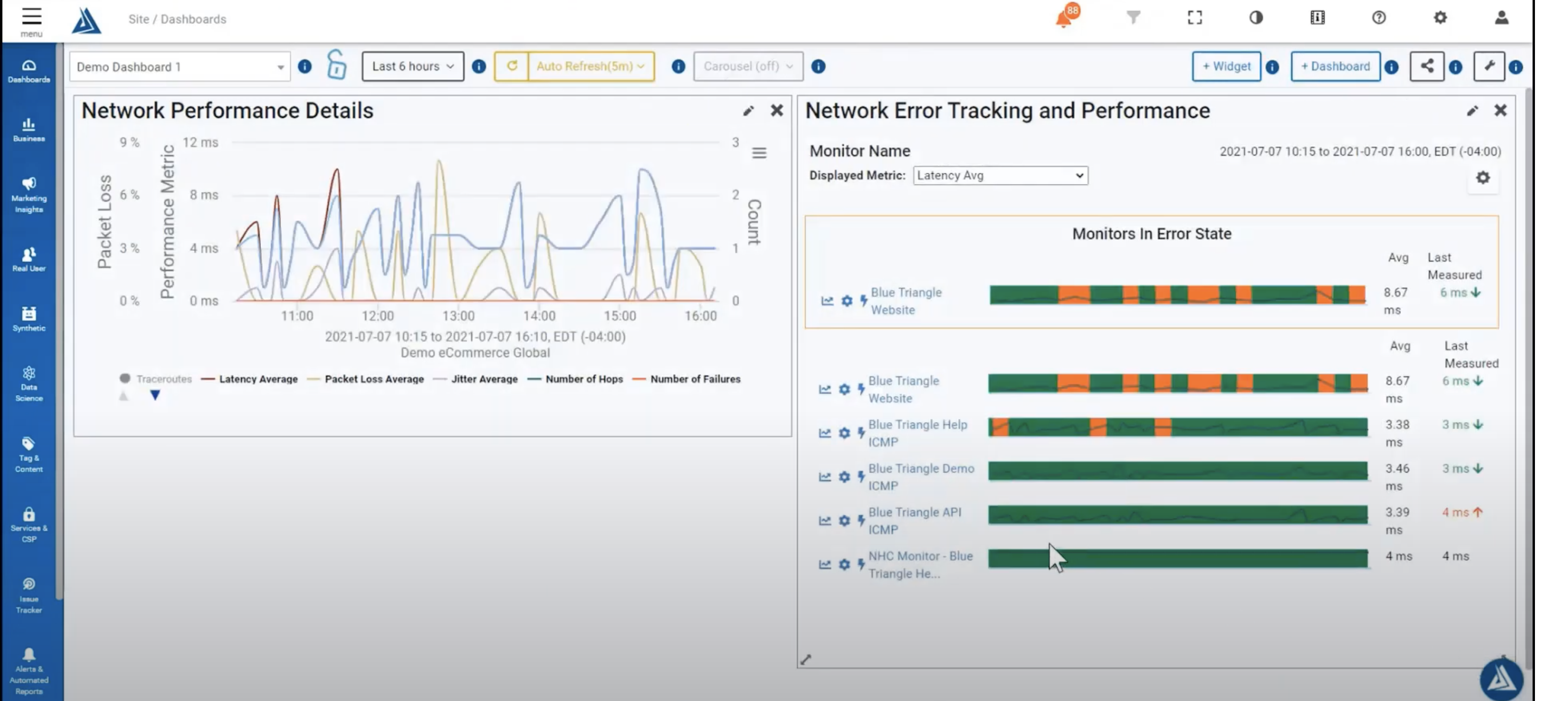Edit Network Performance Details widget pencil
Viewport: 1568px width, 701px height.
(748, 111)
